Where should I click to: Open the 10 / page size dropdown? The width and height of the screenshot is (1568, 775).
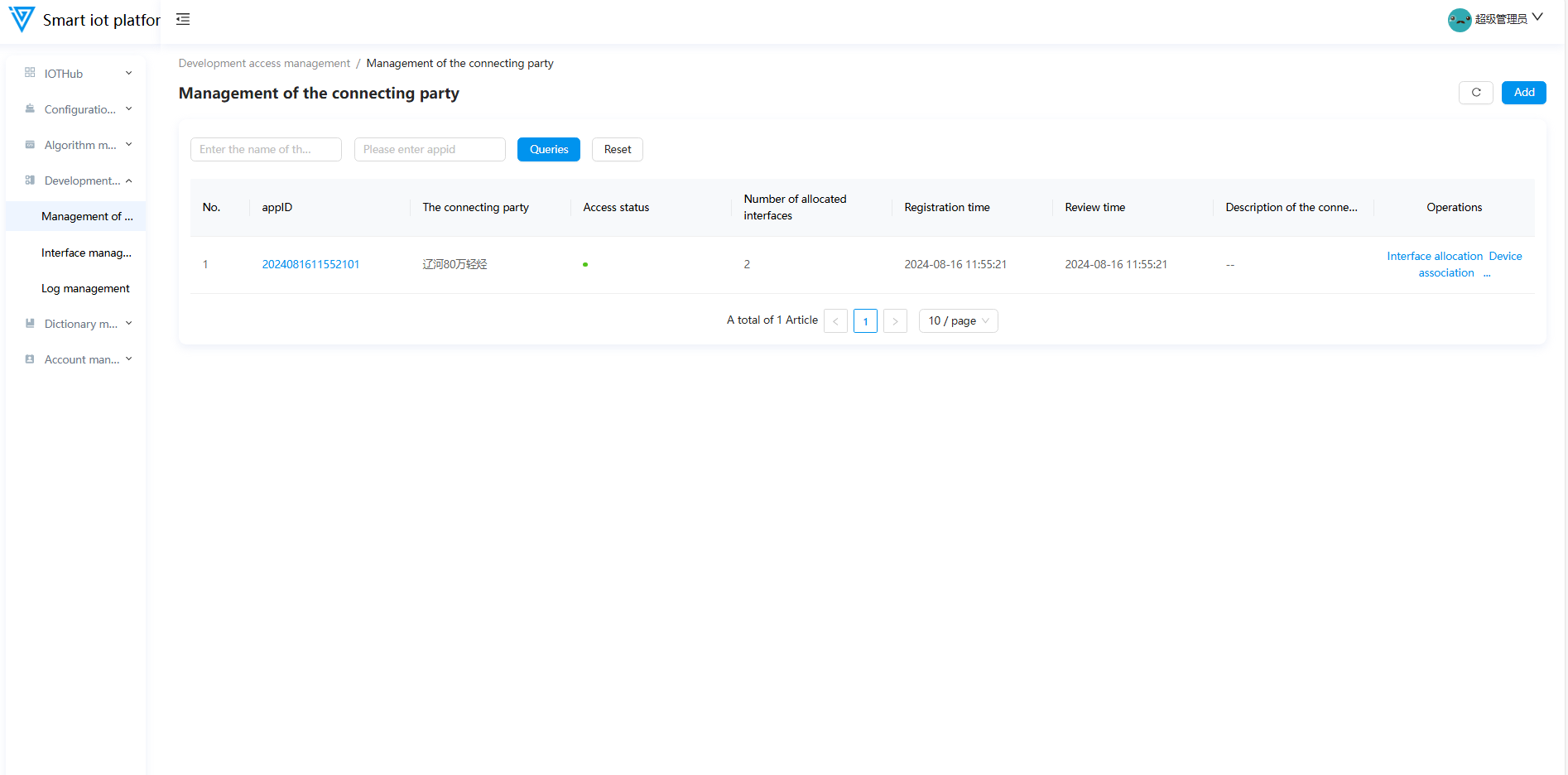[x=958, y=321]
